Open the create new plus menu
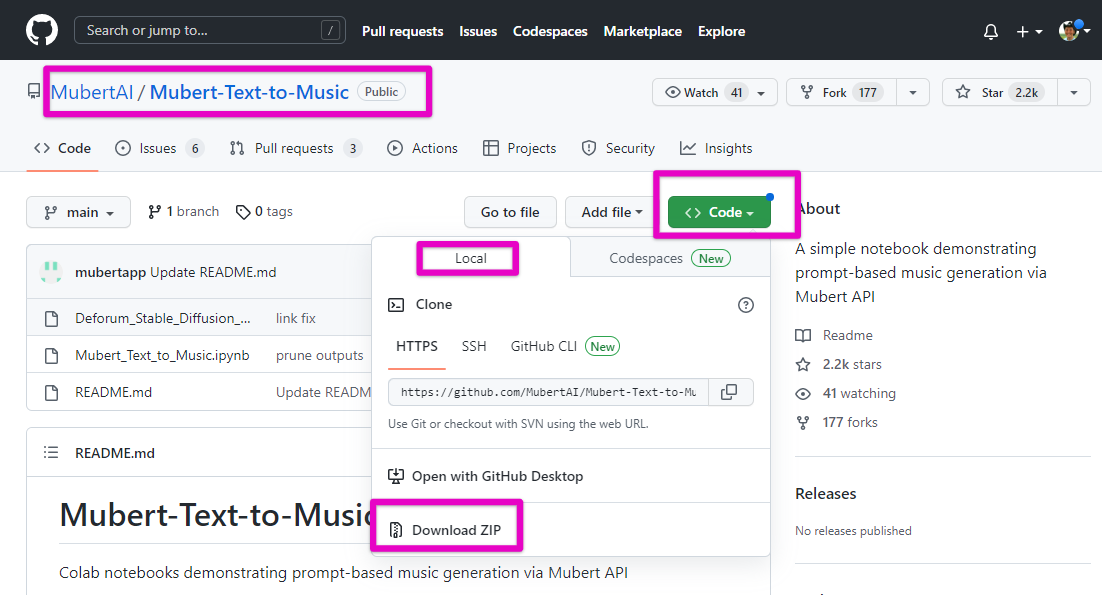The width and height of the screenshot is (1102, 595). [x=1029, y=32]
